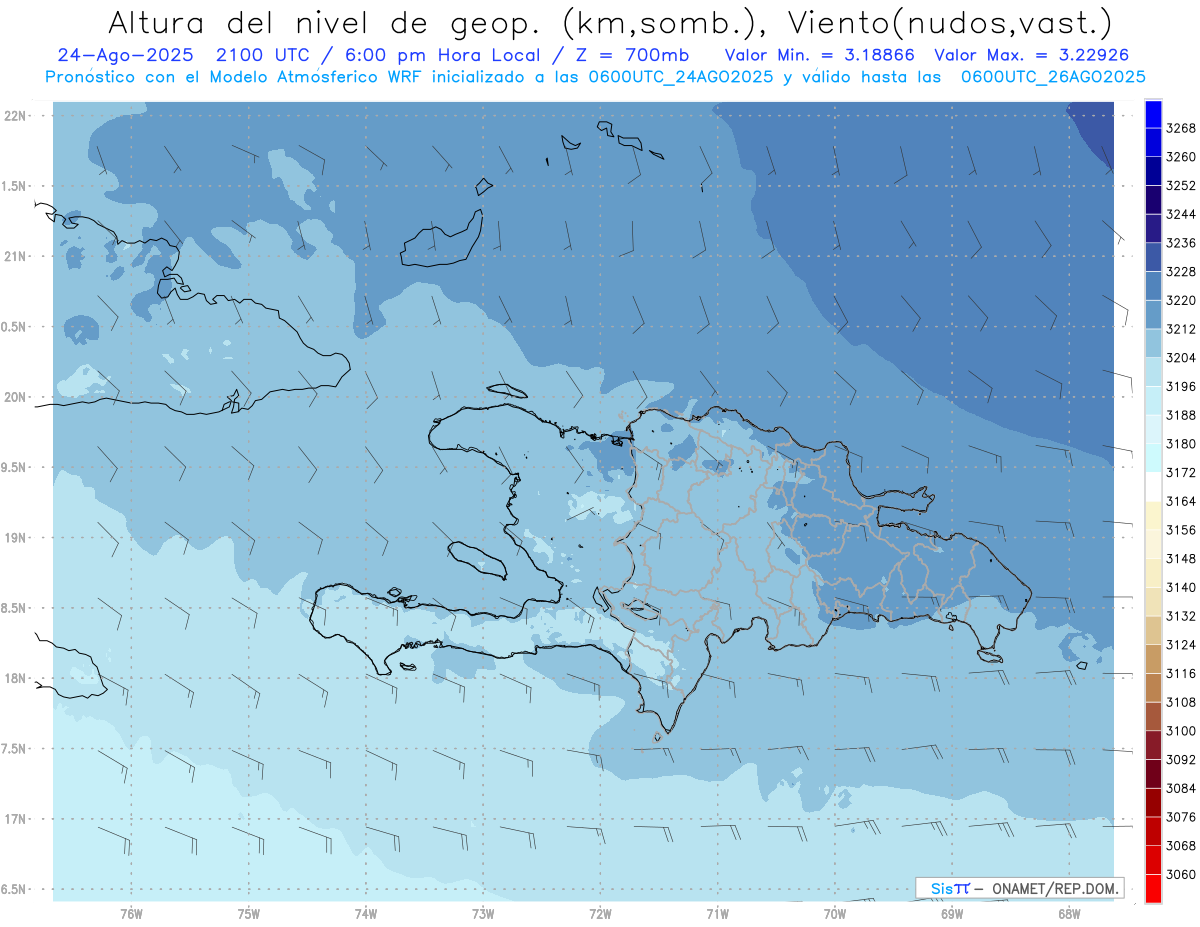Click the '3164' colorbar value
The image size is (1200, 927).
[x=1181, y=501]
